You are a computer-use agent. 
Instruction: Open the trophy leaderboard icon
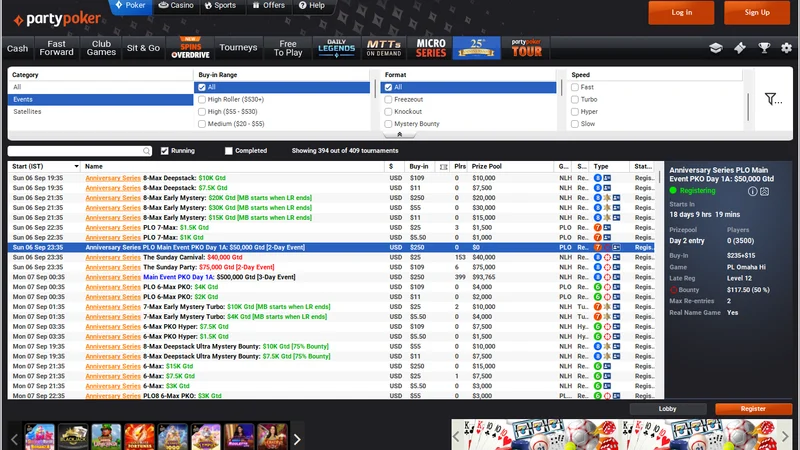pos(764,48)
